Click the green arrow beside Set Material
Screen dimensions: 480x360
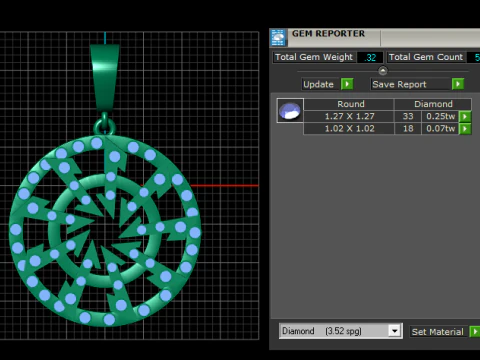(x=475, y=332)
